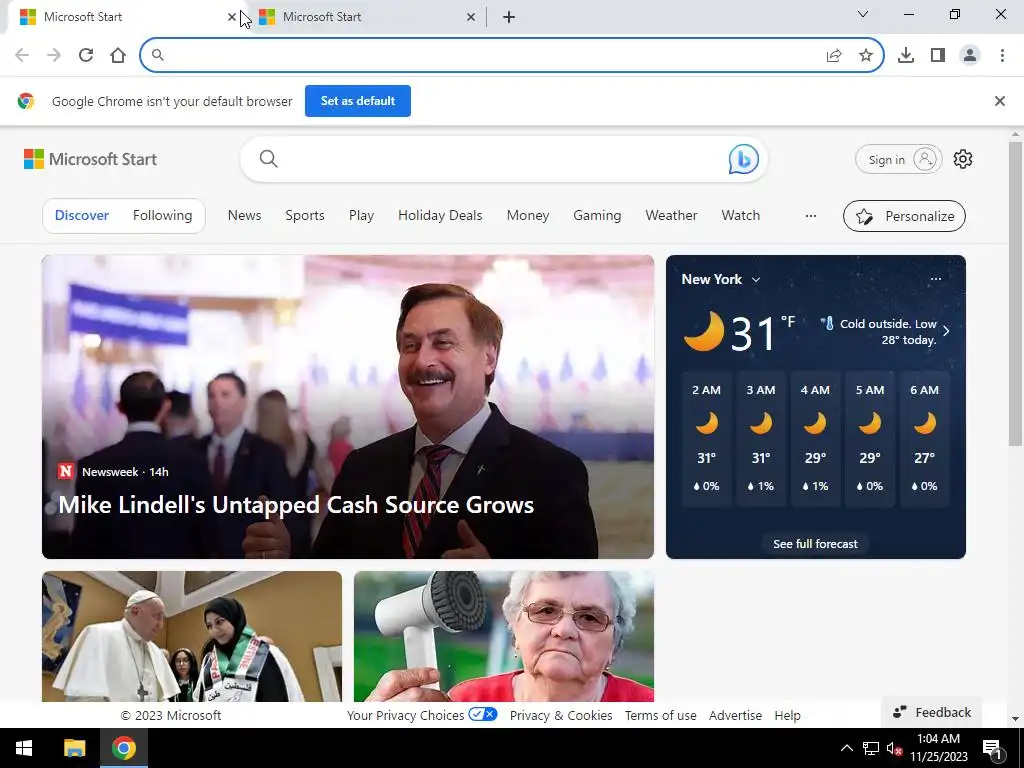Open the shower brush woman thumbnail
The width and height of the screenshot is (1024, 768).
point(504,637)
